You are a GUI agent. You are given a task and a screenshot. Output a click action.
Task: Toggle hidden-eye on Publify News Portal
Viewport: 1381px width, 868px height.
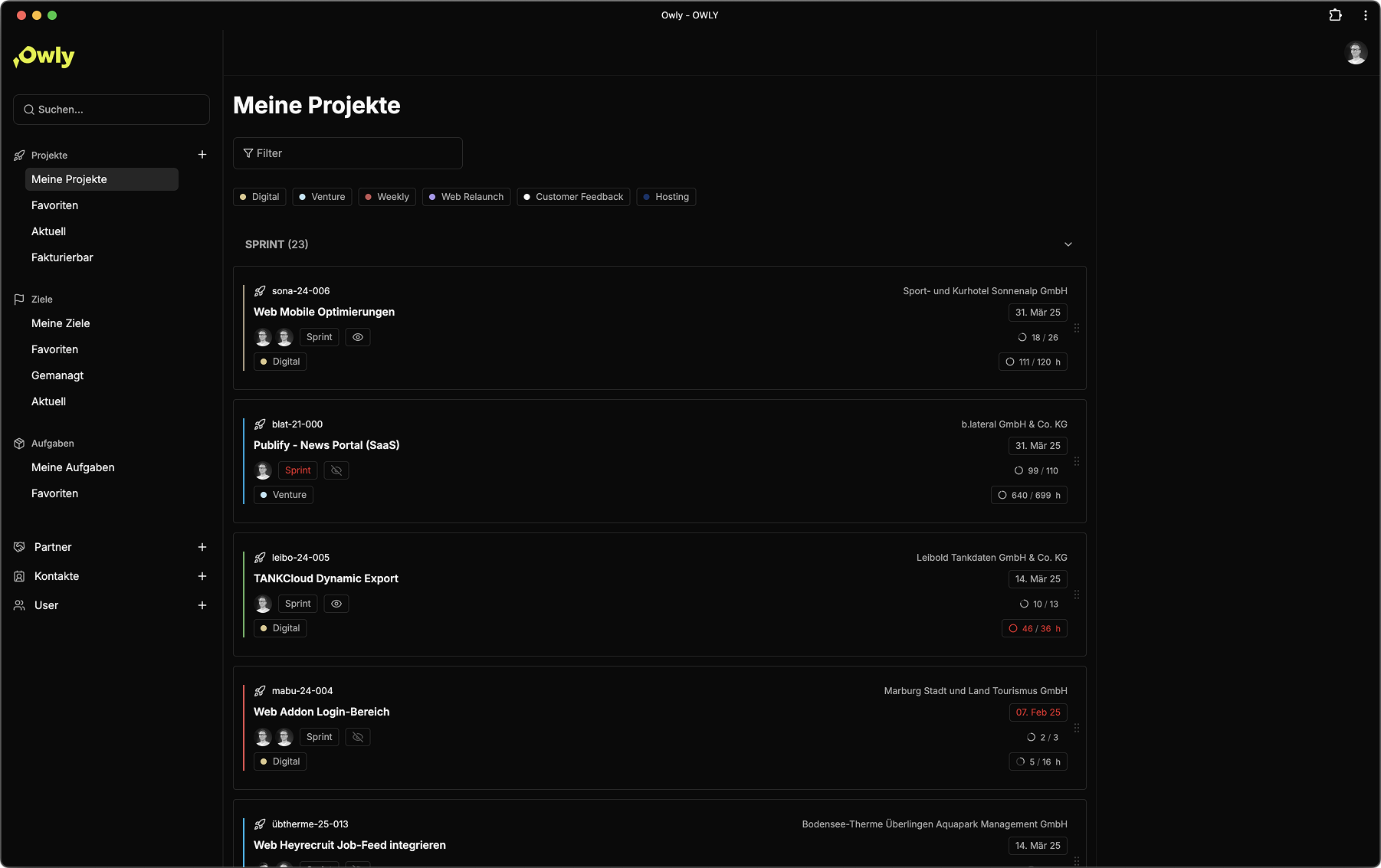336,470
